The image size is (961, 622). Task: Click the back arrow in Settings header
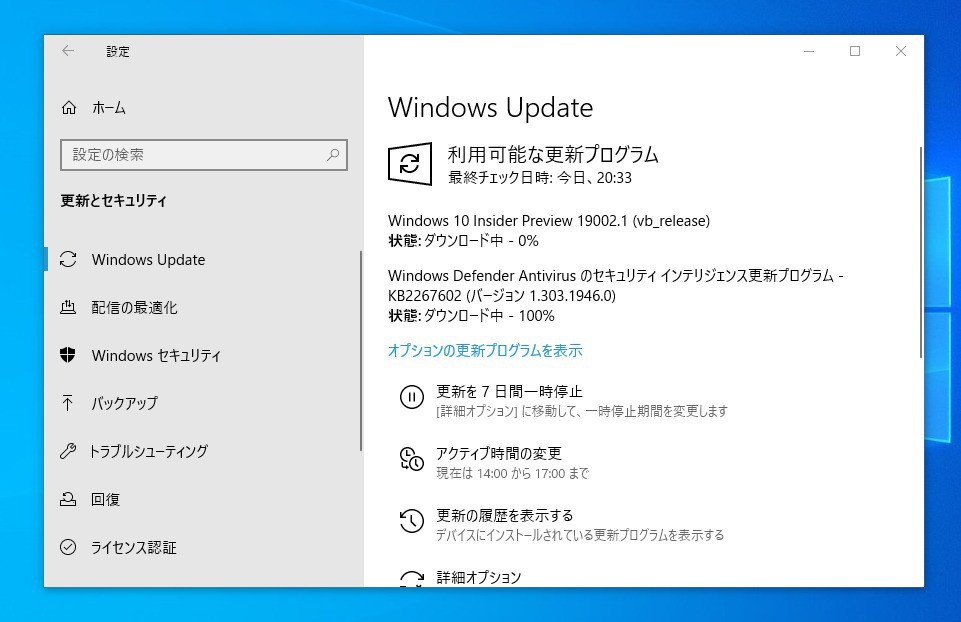[x=68, y=51]
